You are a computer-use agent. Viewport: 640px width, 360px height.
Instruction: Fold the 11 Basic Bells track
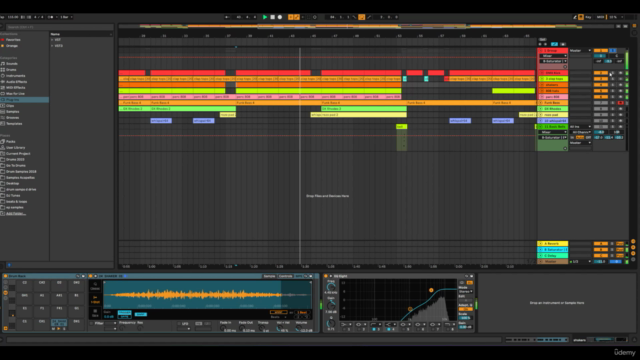coord(541,127)
